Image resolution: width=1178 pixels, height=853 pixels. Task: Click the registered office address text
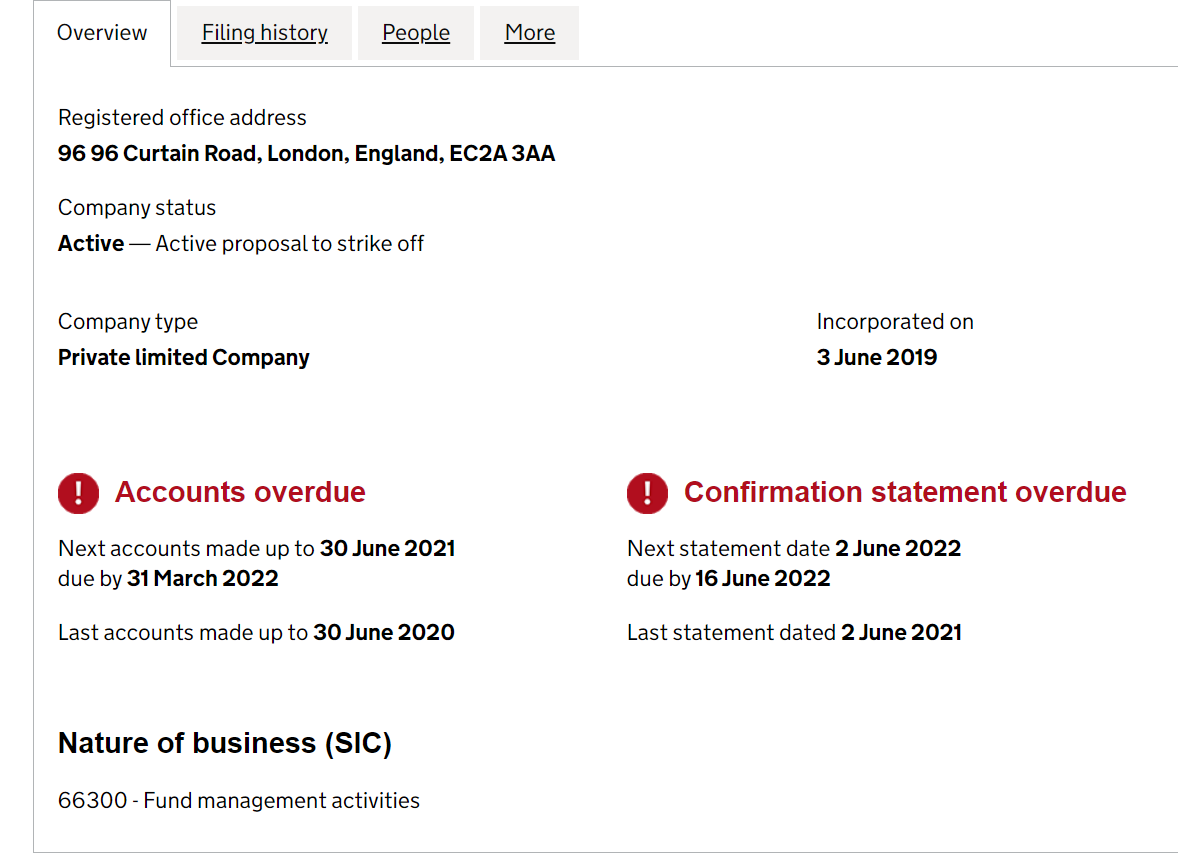pos(307,153)
